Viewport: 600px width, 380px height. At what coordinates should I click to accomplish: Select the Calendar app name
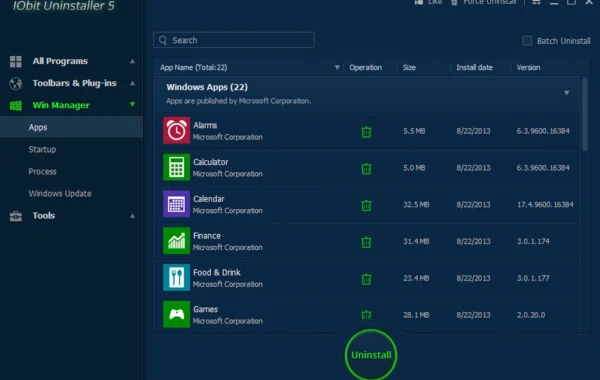tap(209, 199)
